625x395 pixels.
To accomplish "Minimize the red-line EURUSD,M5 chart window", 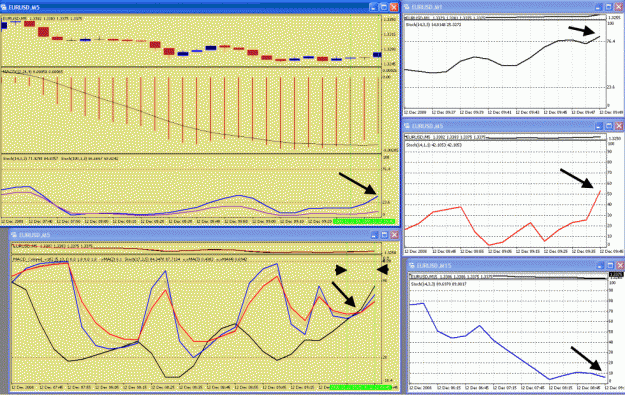I will tap(599, 126).
